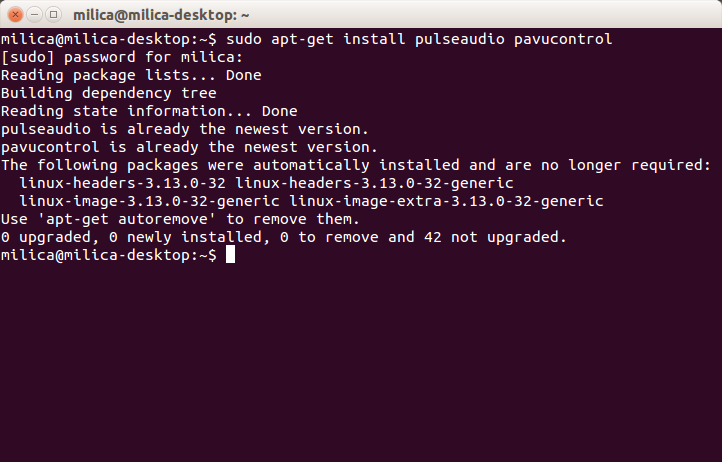Click the last milica@milica-desktop prompt
Viewport: 722px width, 462px height.
pos(108,255)
